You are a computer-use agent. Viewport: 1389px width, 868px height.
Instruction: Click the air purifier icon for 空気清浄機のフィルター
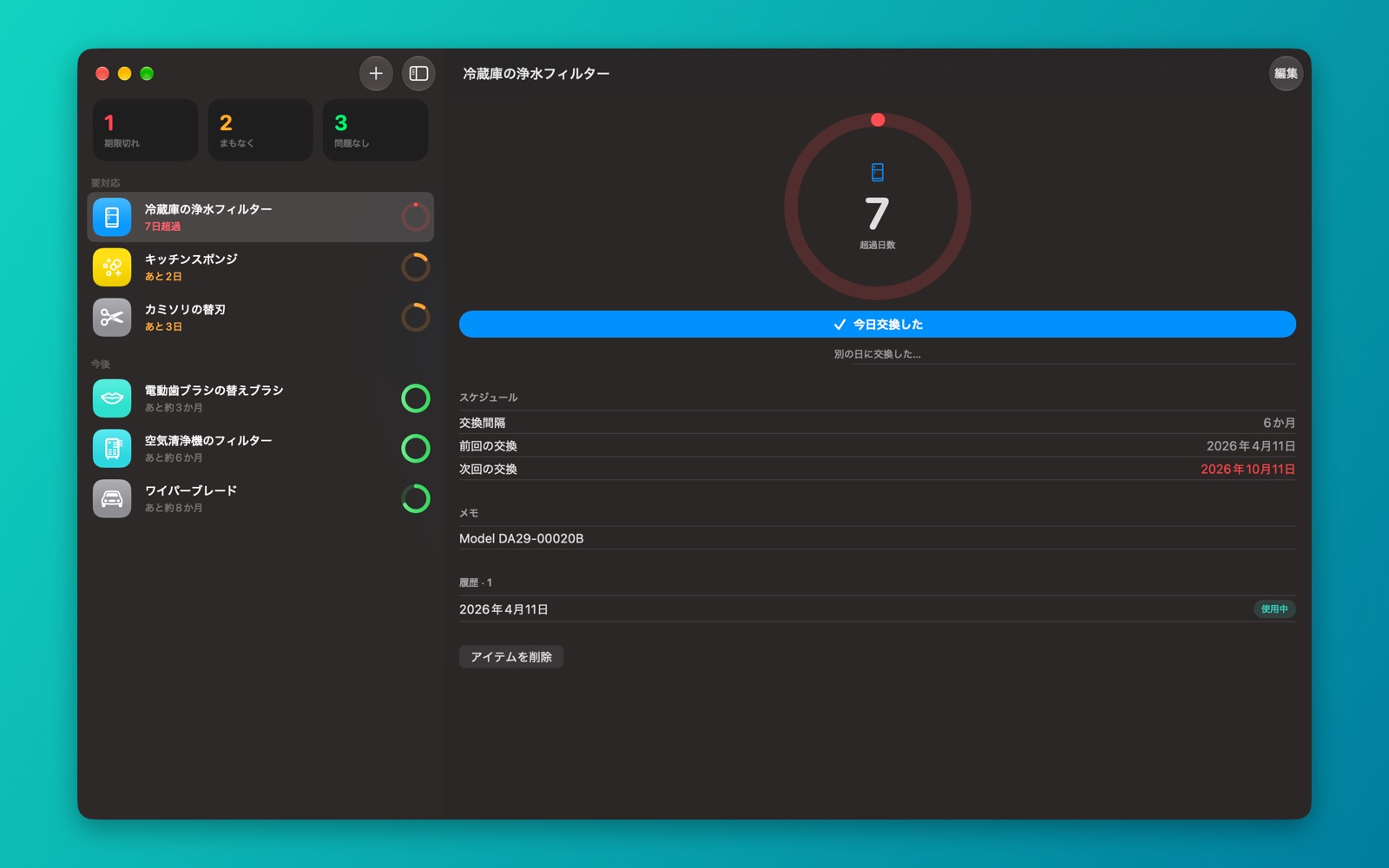click(112, 449)
